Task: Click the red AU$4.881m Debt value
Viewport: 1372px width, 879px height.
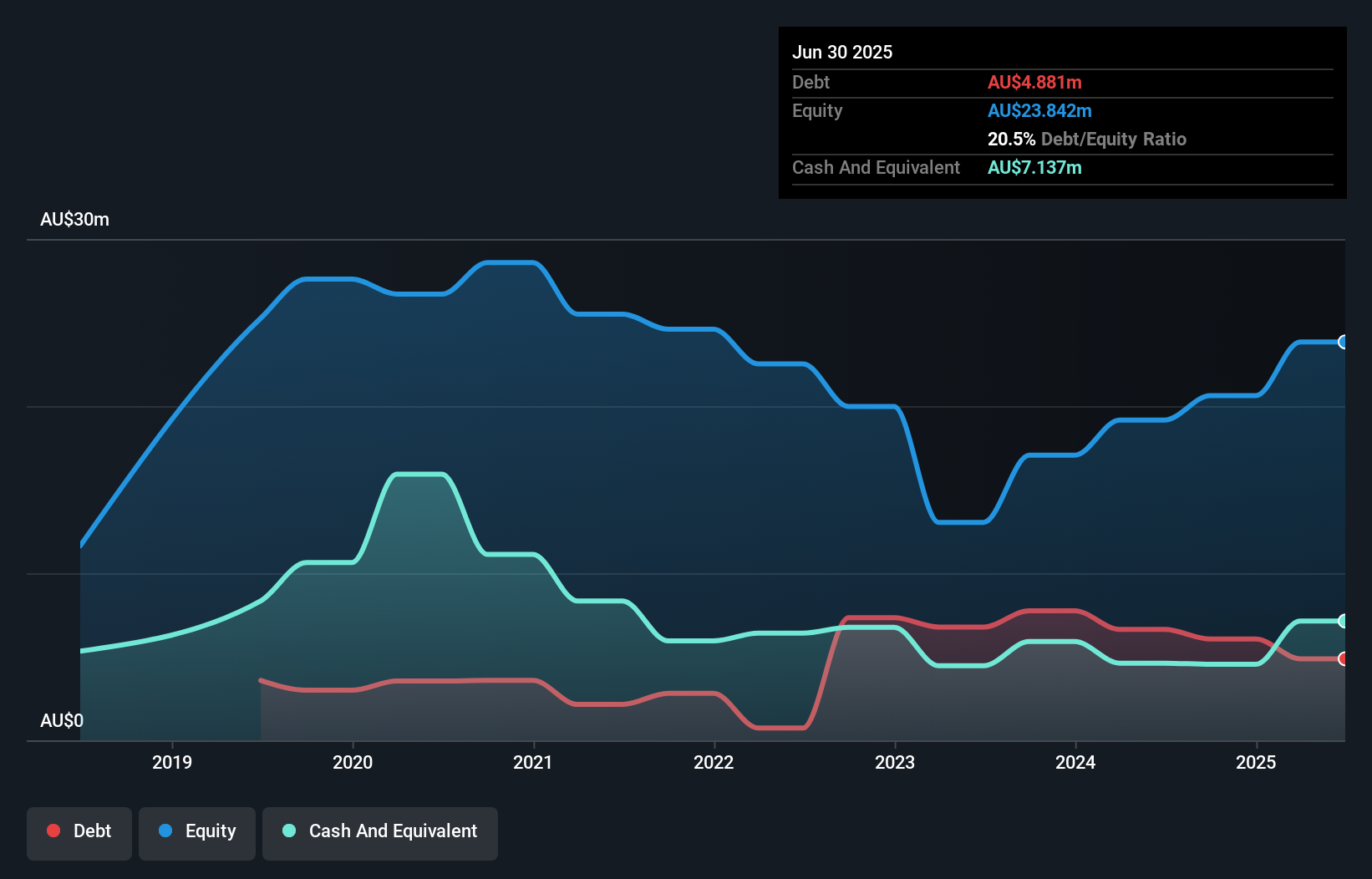Action: [x=1034, y=82]
